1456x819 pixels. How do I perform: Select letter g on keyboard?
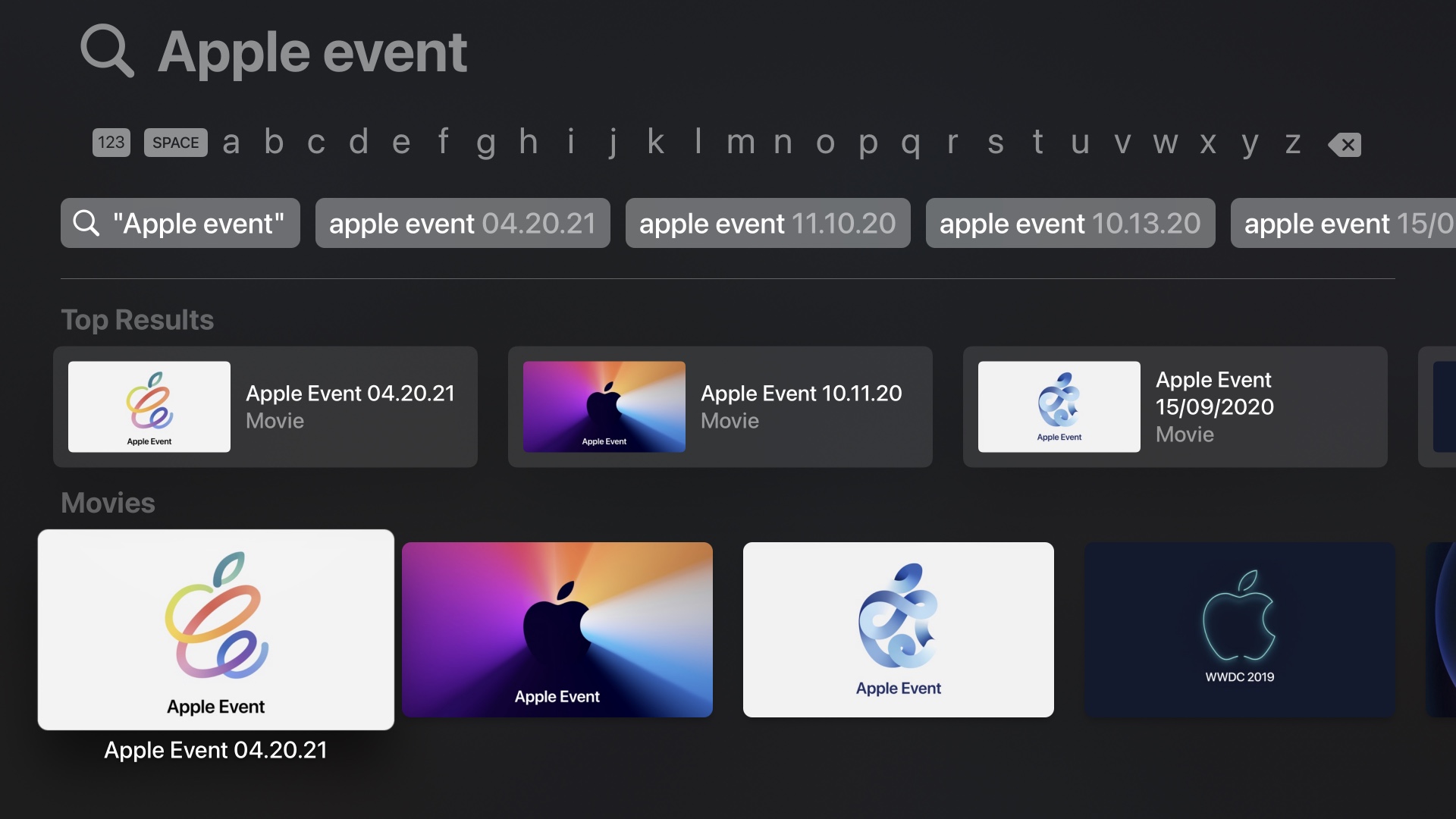tap(486, 144)
